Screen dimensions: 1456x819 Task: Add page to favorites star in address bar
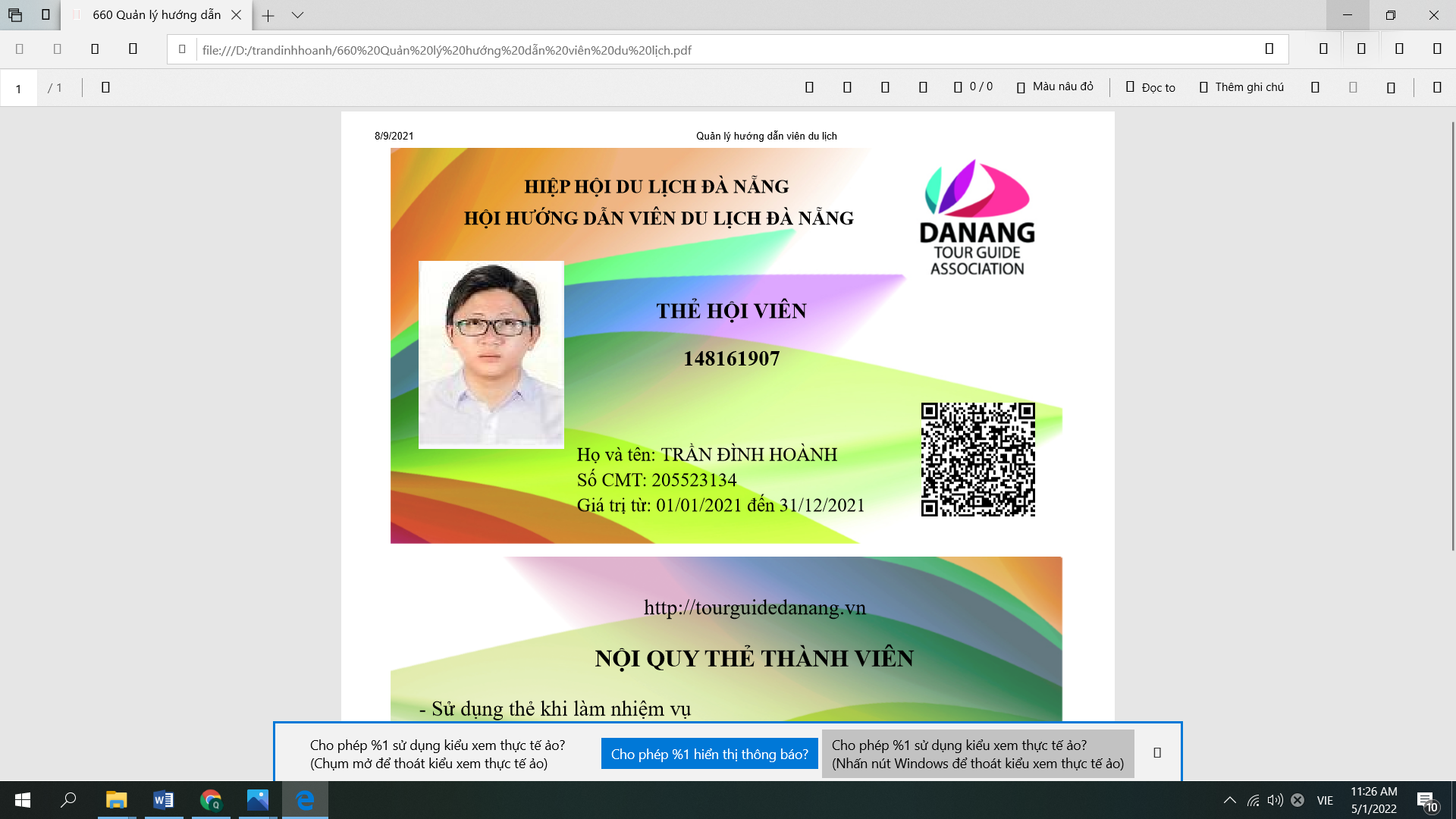[1269, 49]
